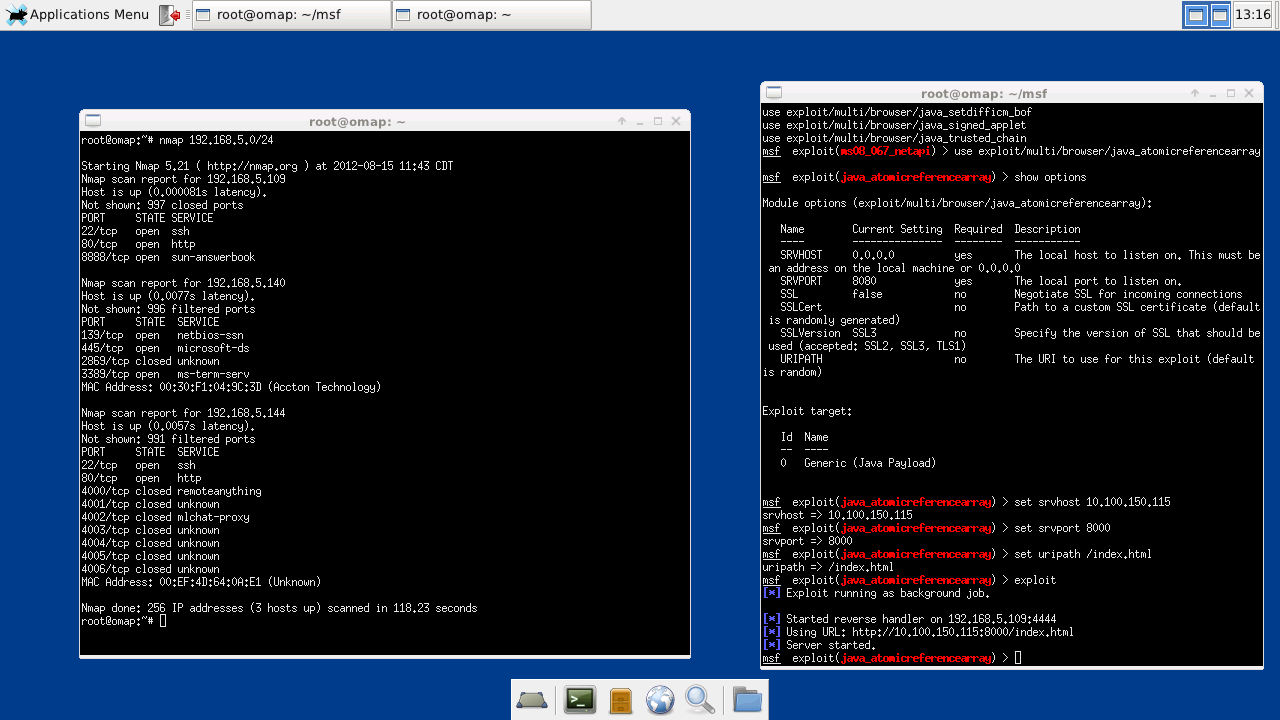Open the Applications Menu
This screenshot has height=720, width=1280.
coord(77,15)
